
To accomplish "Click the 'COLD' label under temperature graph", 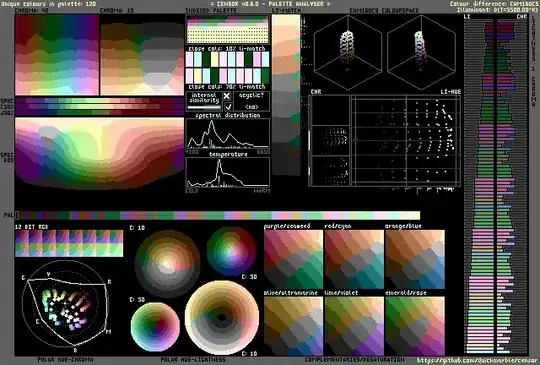I will 192,191.
